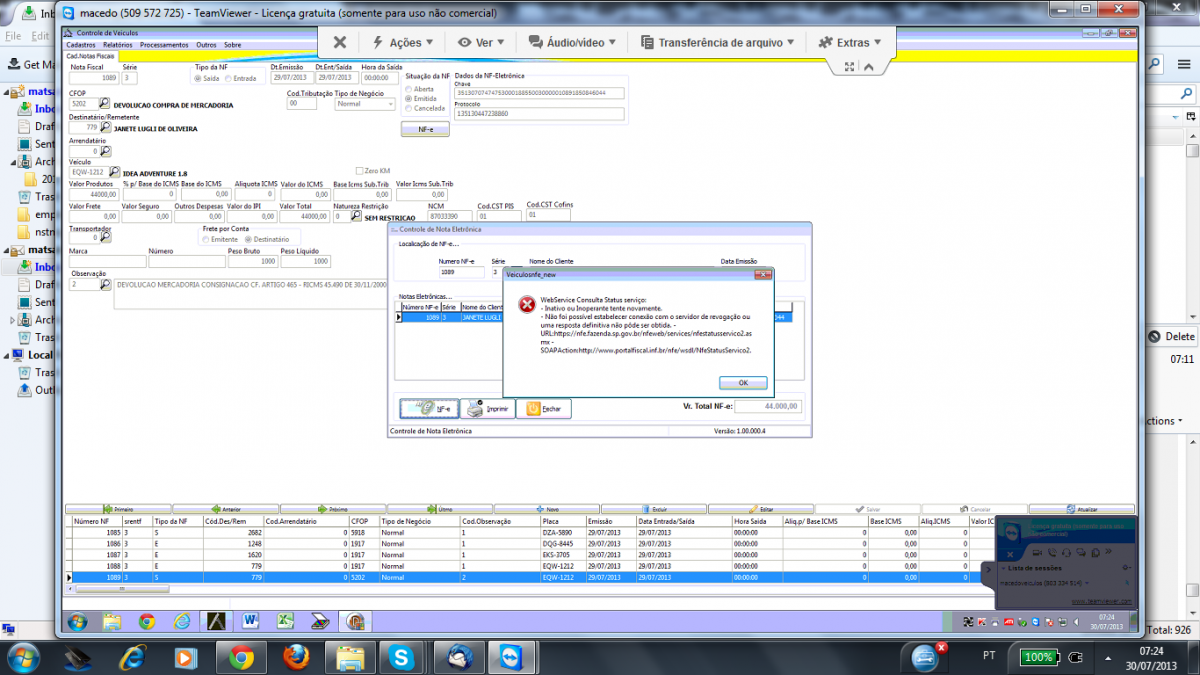The width and height of the screenshot is (1200, 675).
Task: Click the Chave NF-Eletrônica field
Action: click(x=538, y=92)
